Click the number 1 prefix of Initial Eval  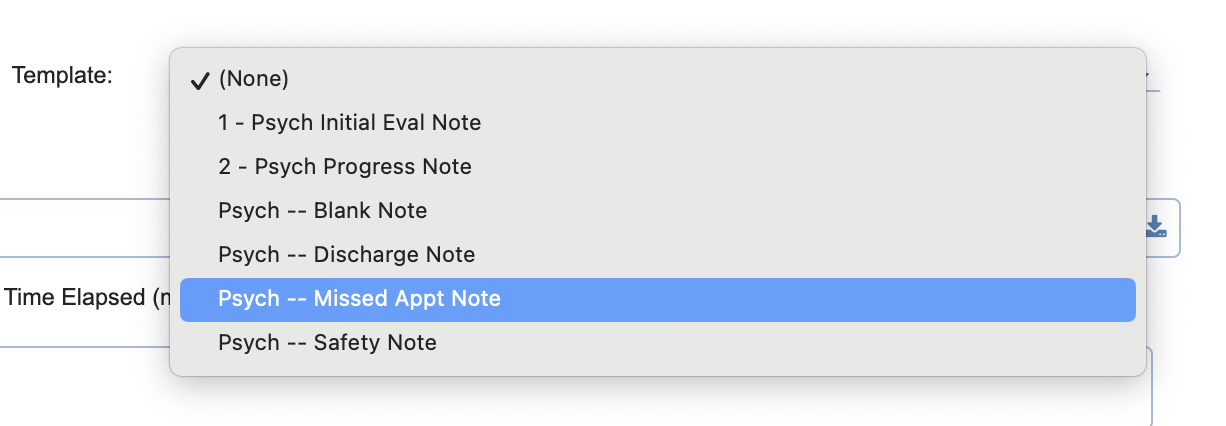click(x=223, y=123)
